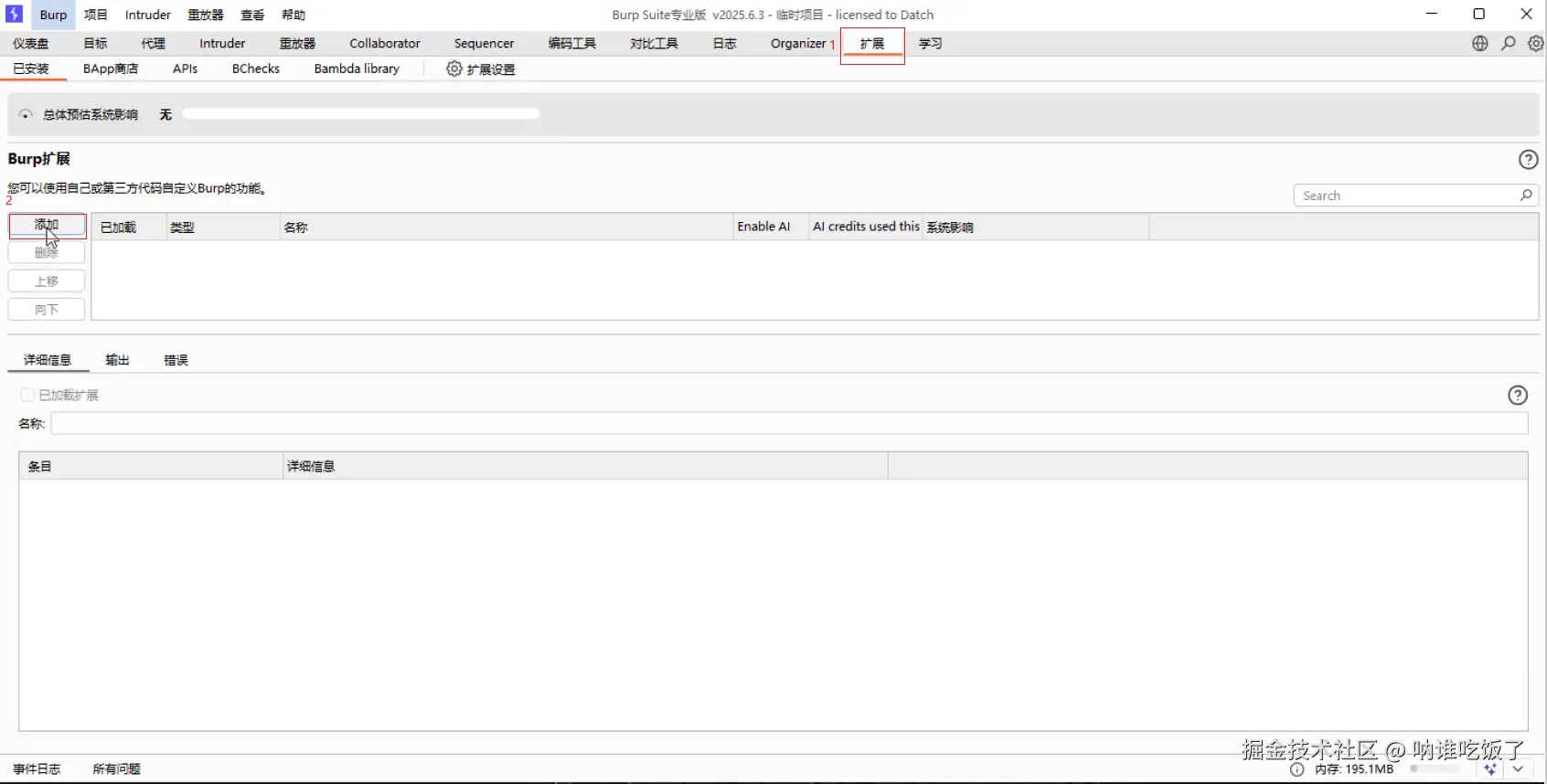Screen dimensions: 1547x784
Task: Open the 事件日志 status bar link
Action: pyautogui.click(x=37, y=769)
